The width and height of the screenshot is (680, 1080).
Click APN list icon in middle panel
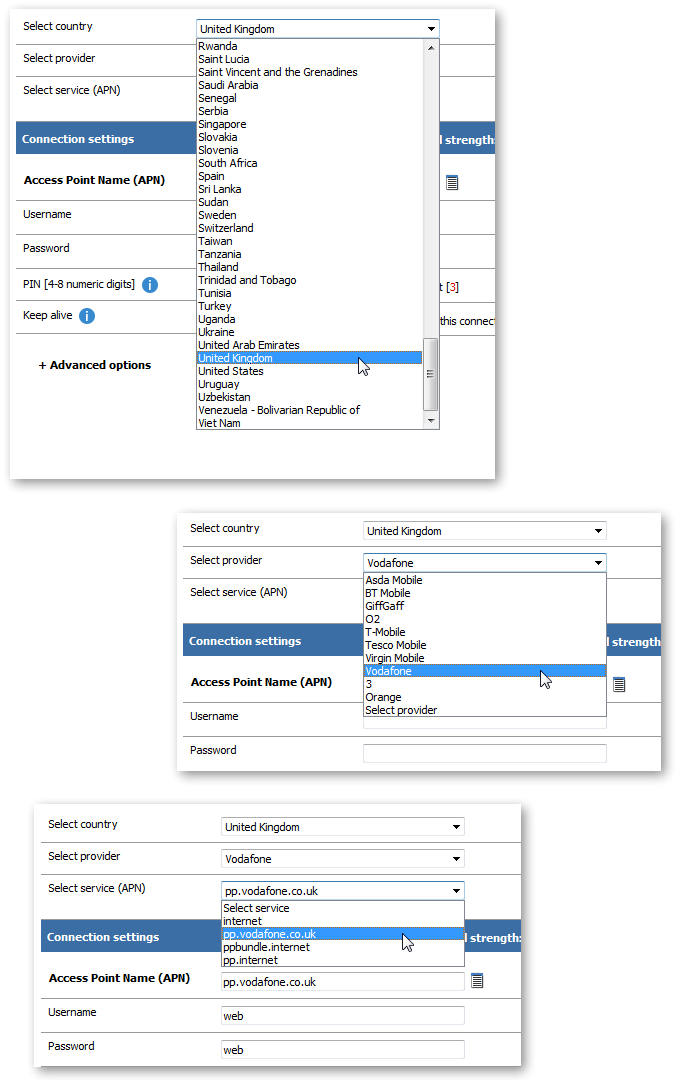coord(619,685)
